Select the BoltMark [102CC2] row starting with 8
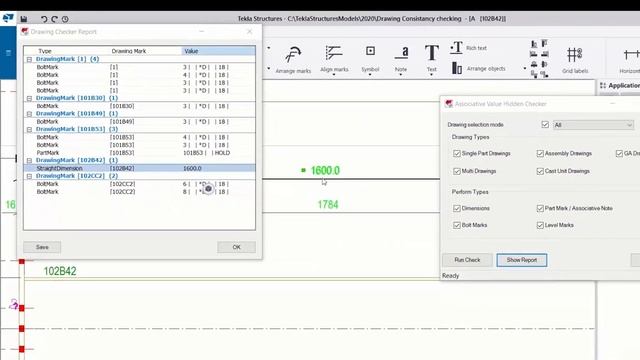The image size is (640, 360). coord(140,192)
